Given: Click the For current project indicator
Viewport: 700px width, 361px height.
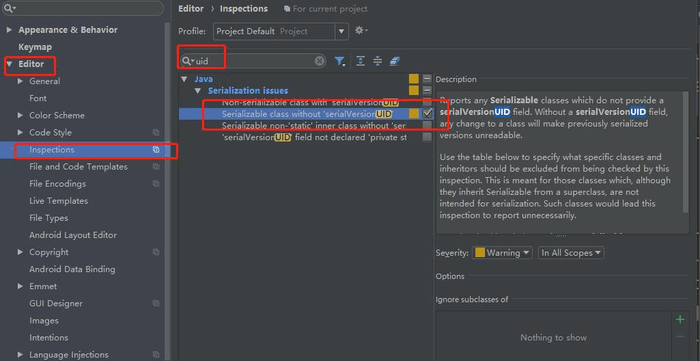Looking at the screenshot, I should (325, 9).
